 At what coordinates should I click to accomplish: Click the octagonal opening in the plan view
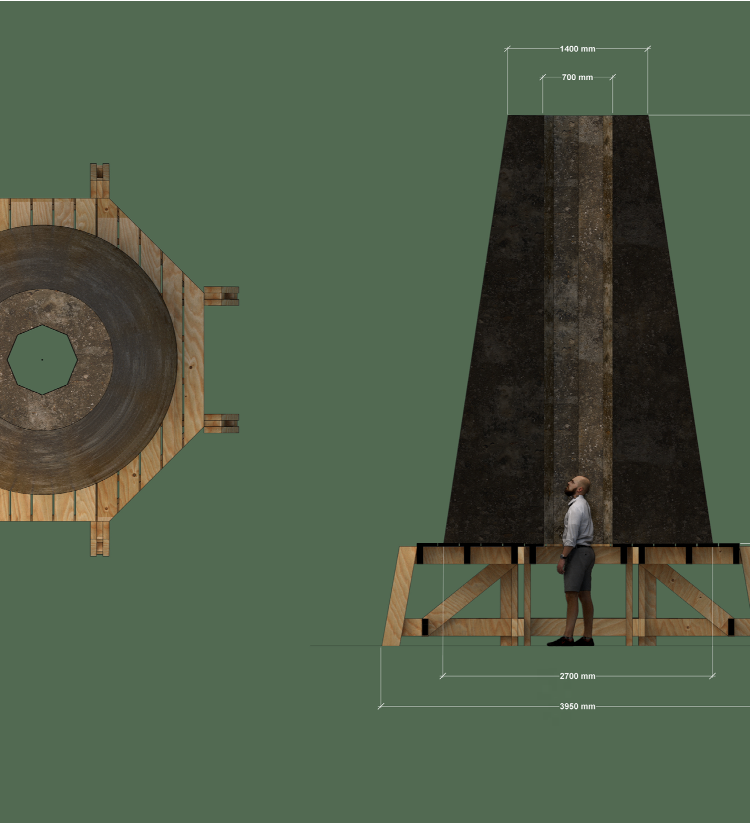click(x=43, y=360)
